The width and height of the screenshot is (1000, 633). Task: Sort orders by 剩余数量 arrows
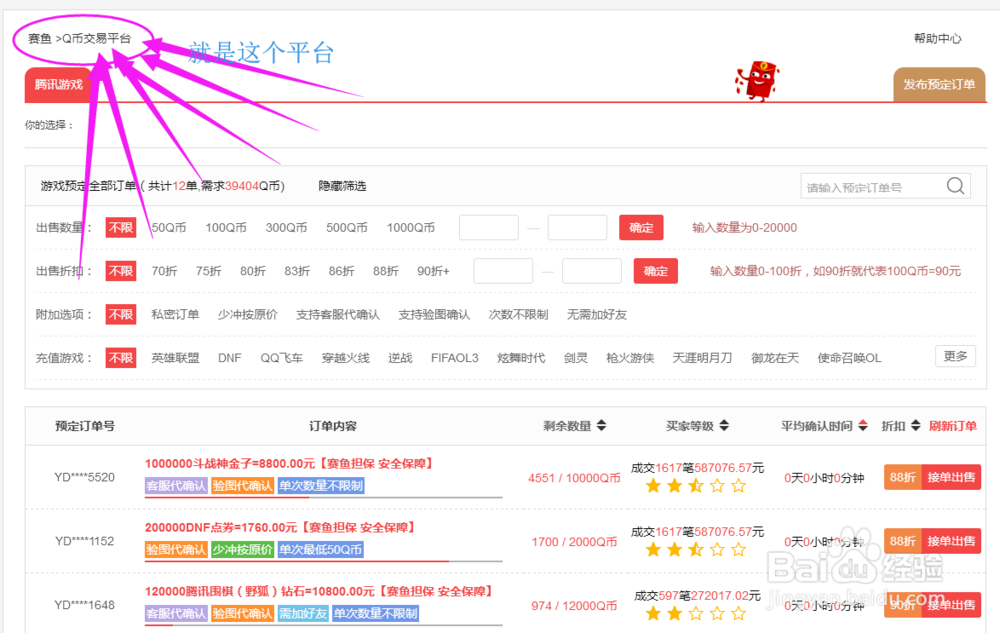(x=603, y=425)
